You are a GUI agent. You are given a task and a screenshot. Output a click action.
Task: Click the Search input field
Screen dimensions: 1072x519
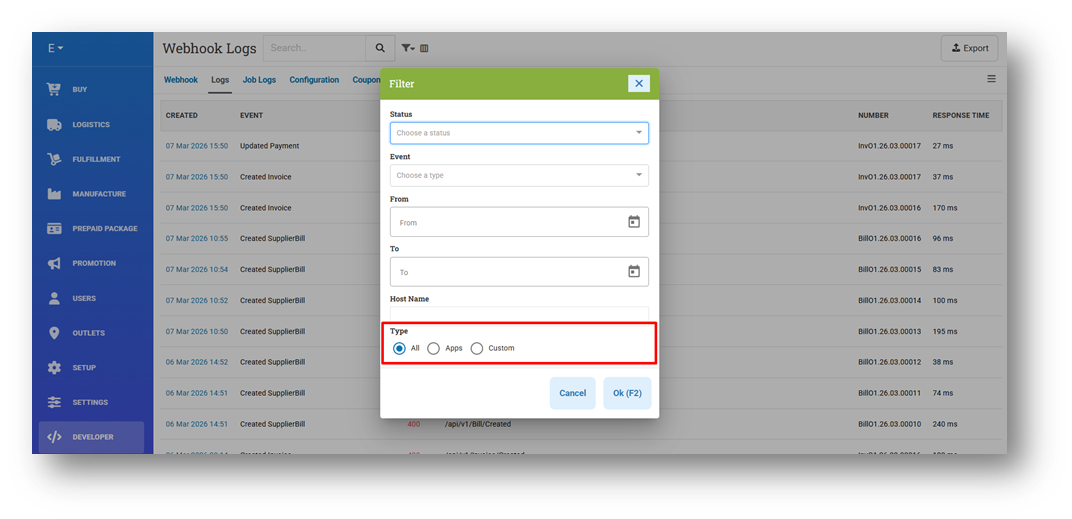click(314, 48)
